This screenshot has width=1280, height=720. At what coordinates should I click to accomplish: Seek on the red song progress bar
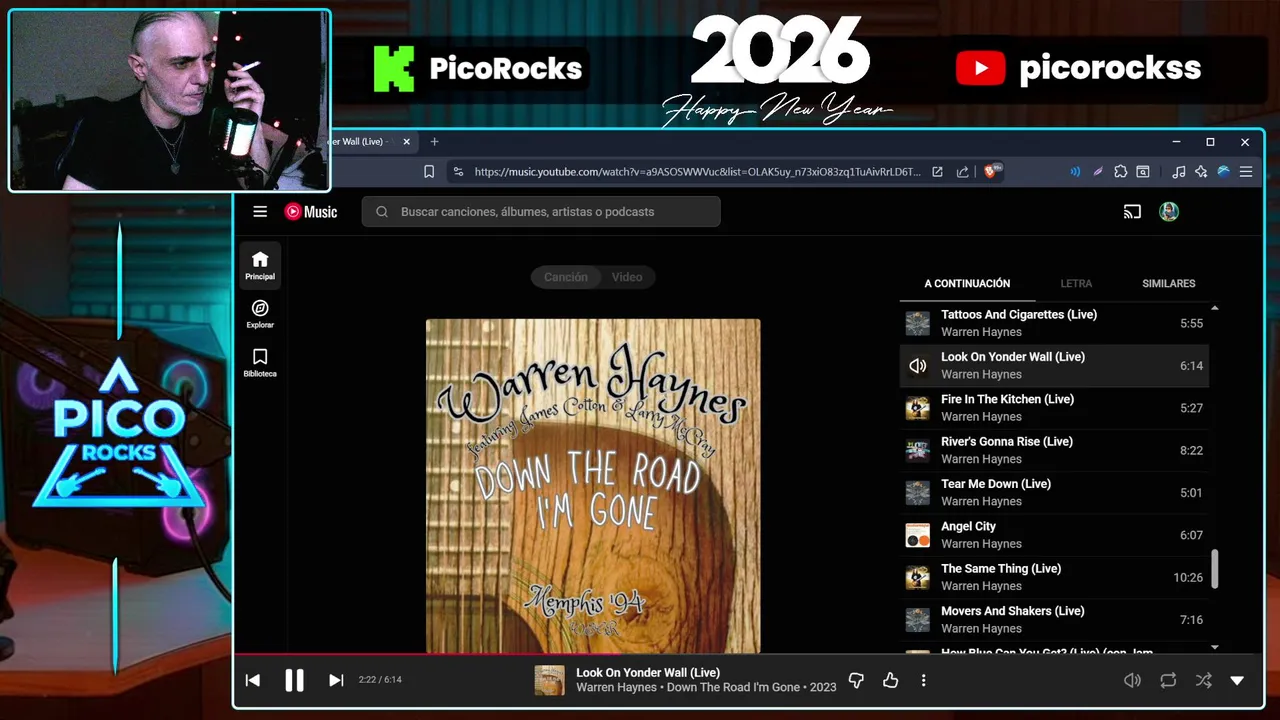(429, 656)
